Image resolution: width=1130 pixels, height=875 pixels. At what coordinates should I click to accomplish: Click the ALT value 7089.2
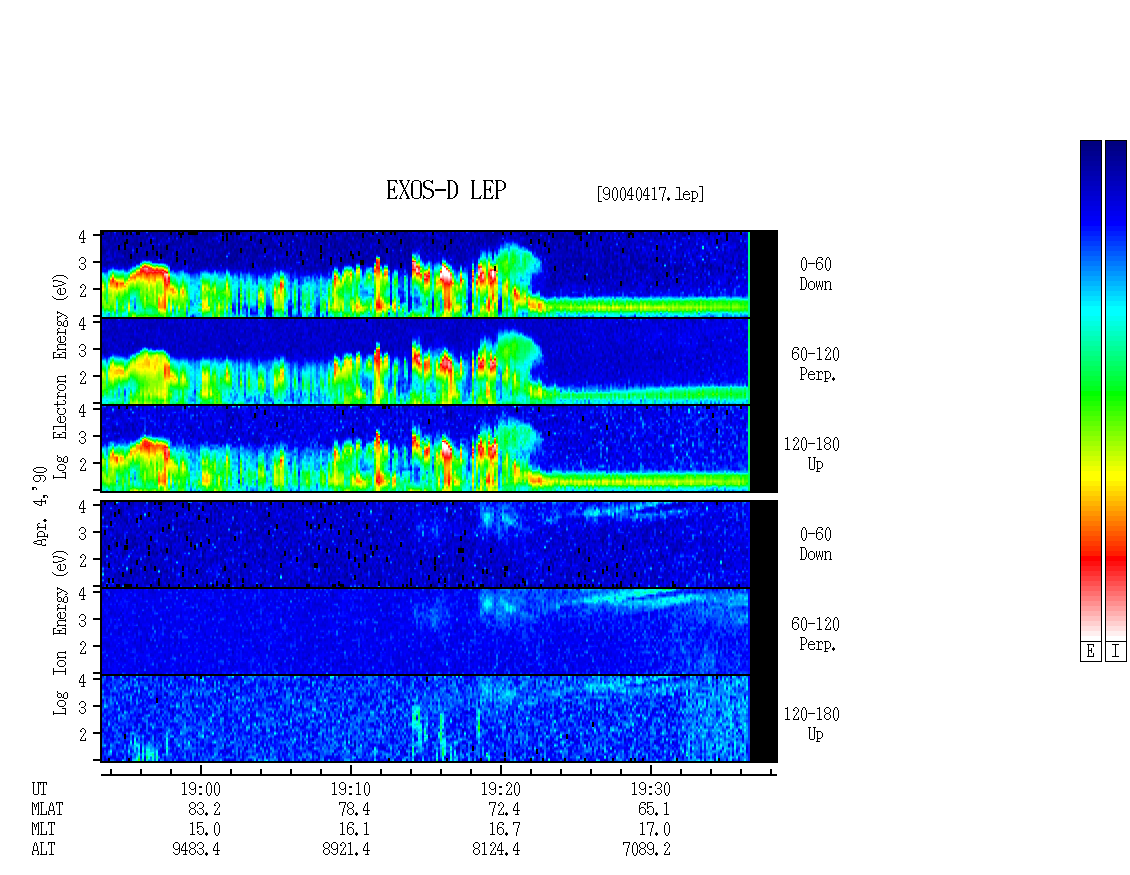click(646, 850)
